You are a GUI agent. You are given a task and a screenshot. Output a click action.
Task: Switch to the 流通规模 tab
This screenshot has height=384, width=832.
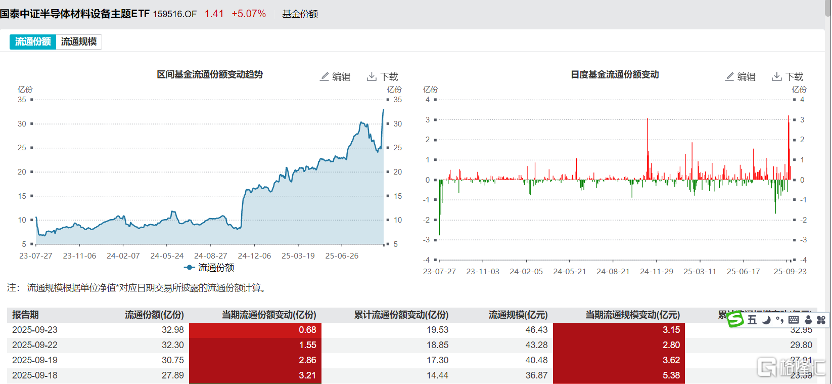pyautogui.click(x=79, y=42)
